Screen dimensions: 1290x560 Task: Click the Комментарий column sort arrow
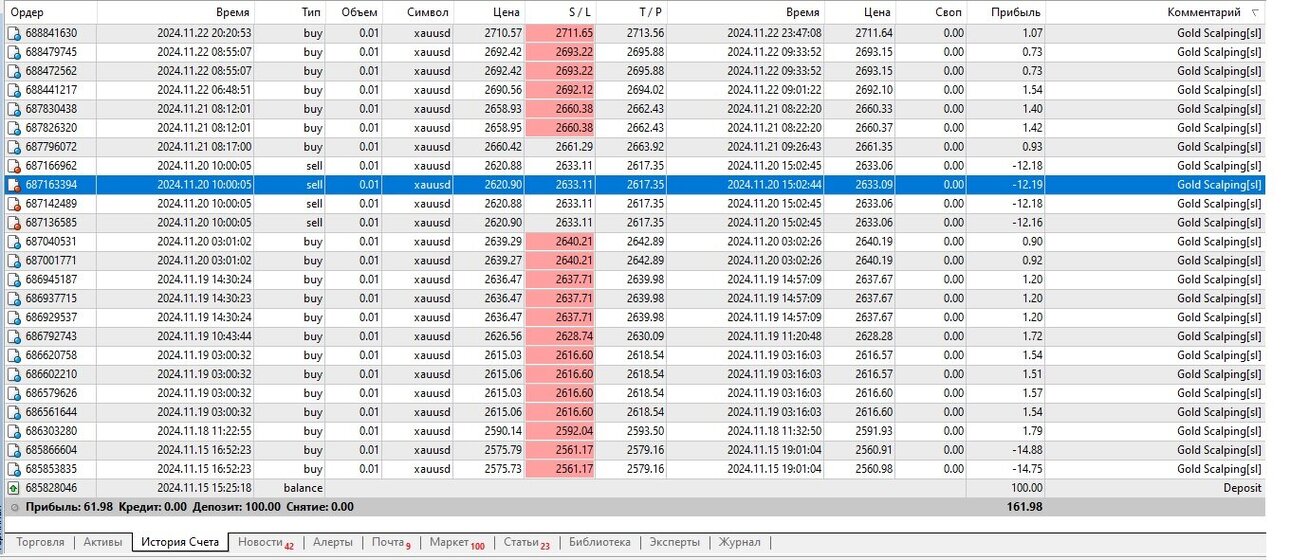pyautogui.click(x=1255, y=13)
